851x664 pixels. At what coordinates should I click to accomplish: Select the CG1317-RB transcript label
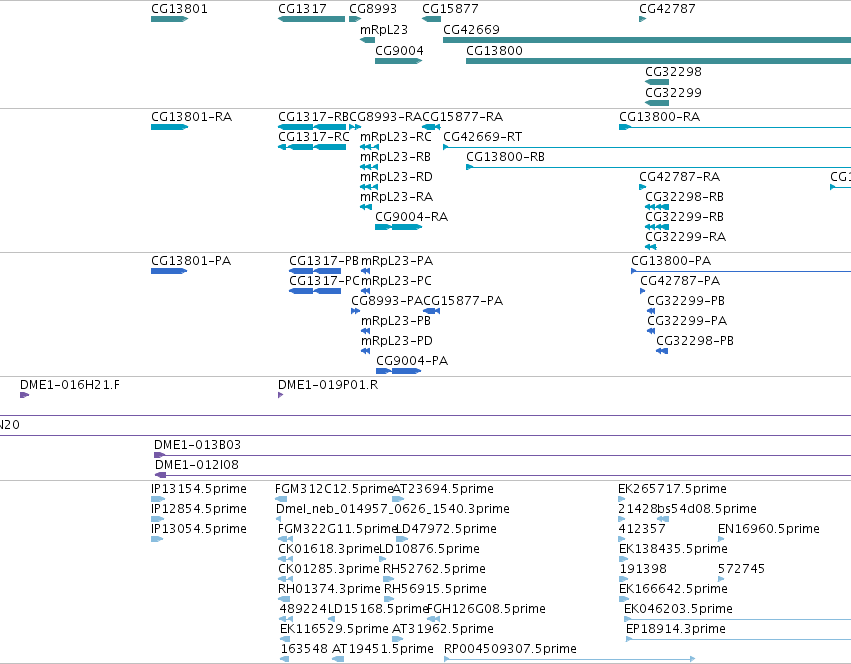pyautogui.click(x=313, y=117)
